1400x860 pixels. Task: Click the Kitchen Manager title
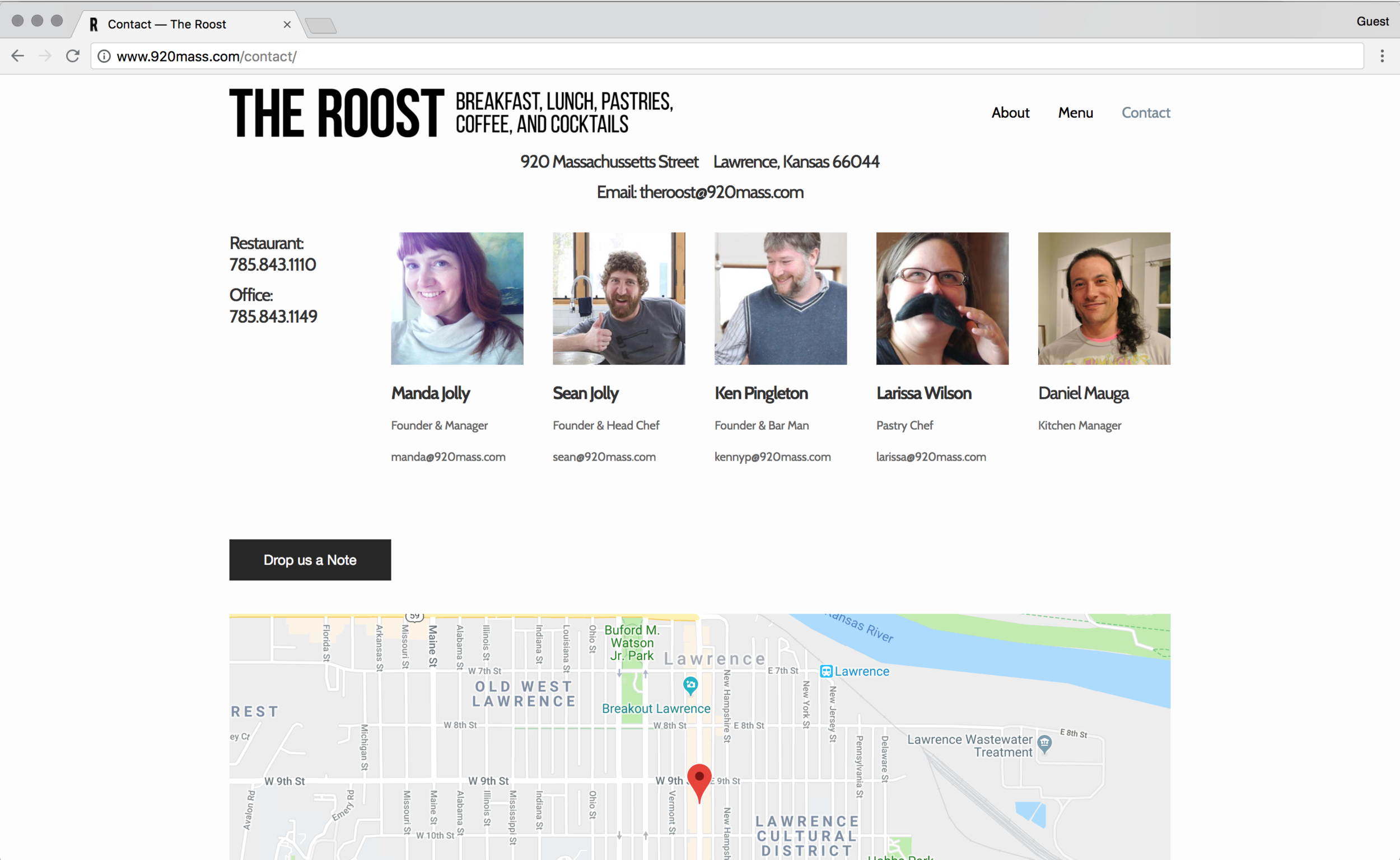[1079, 425]
